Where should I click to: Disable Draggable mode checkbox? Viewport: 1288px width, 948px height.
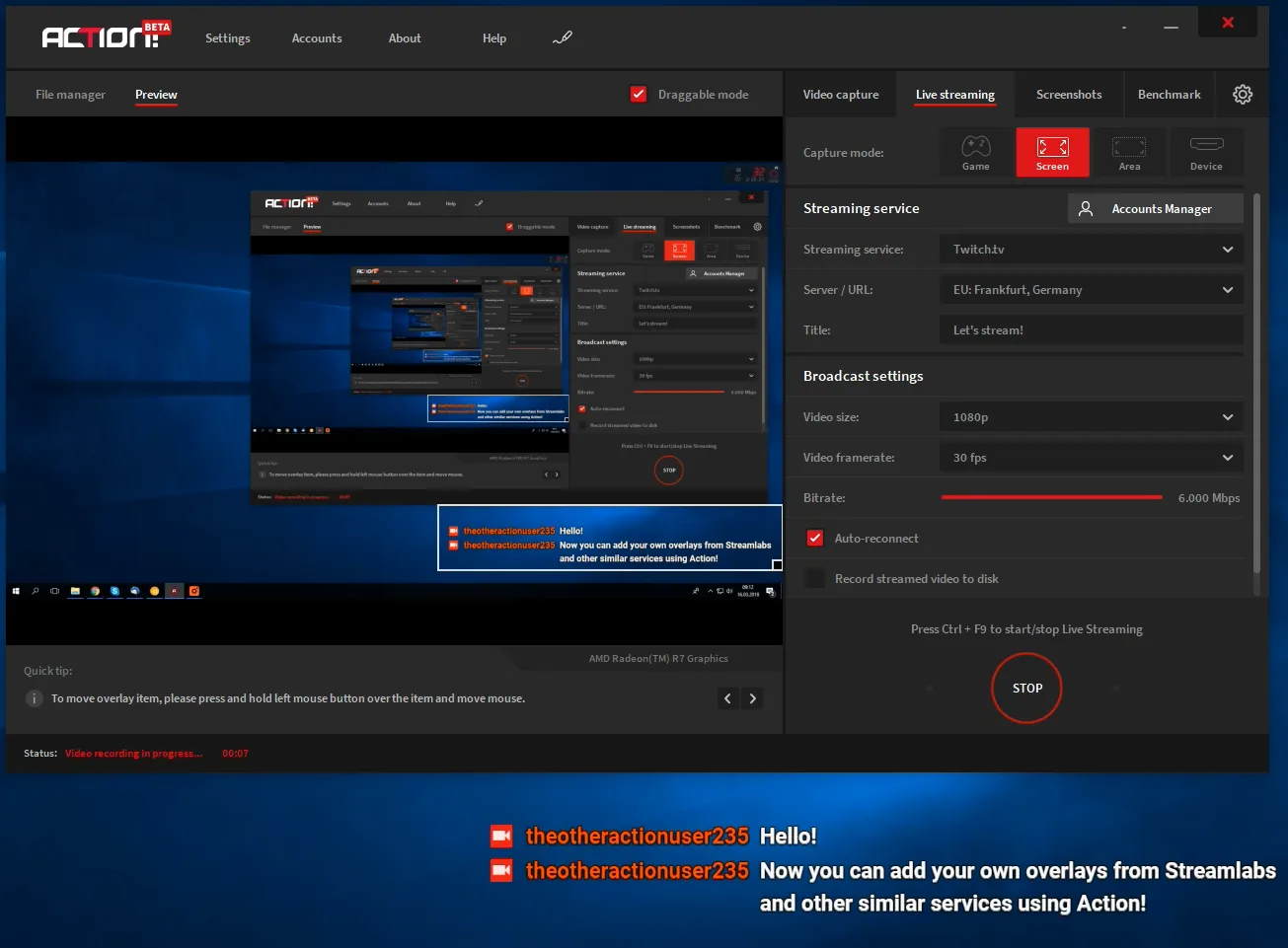639,95
